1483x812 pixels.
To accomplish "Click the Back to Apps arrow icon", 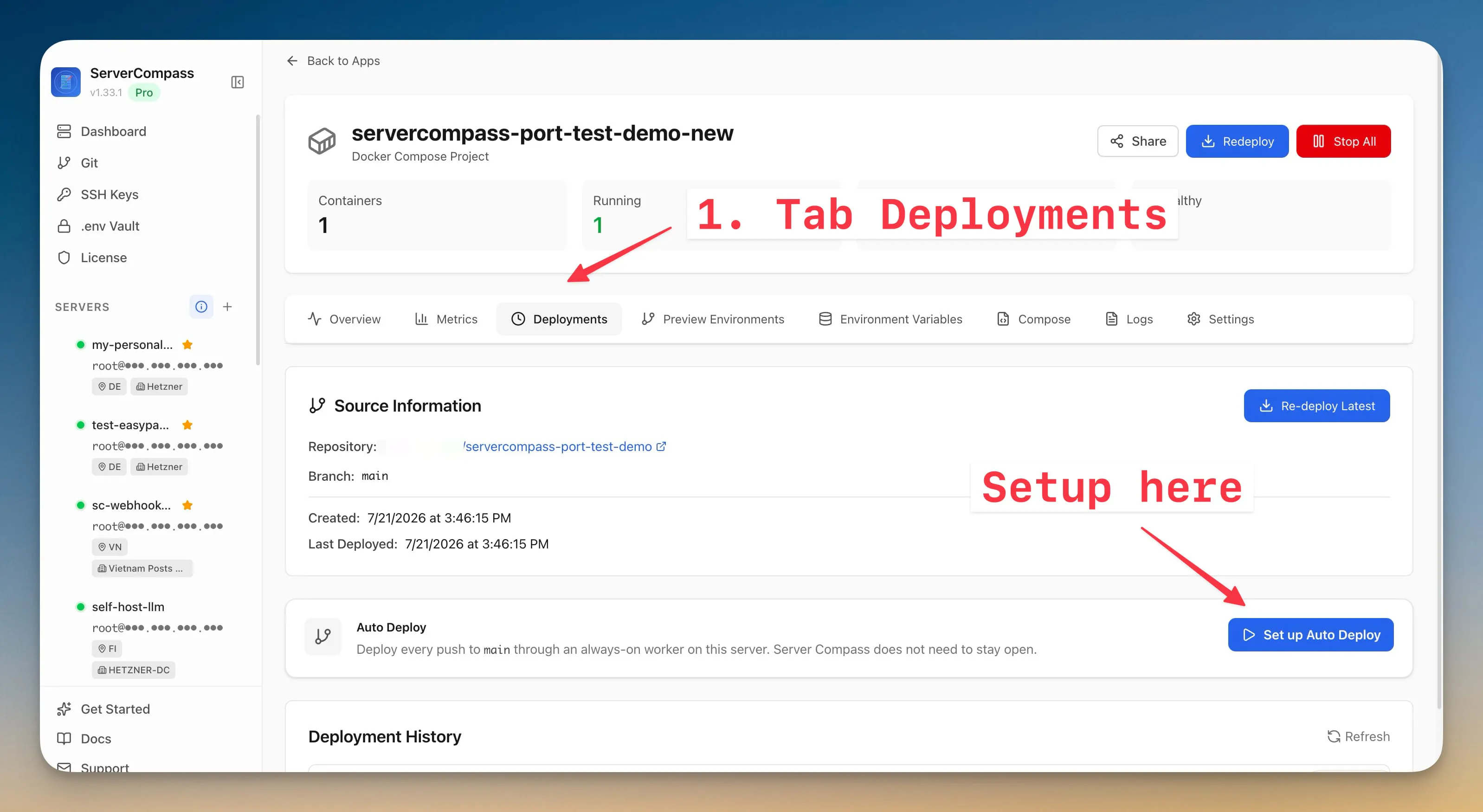I will [x=292, y=60].
